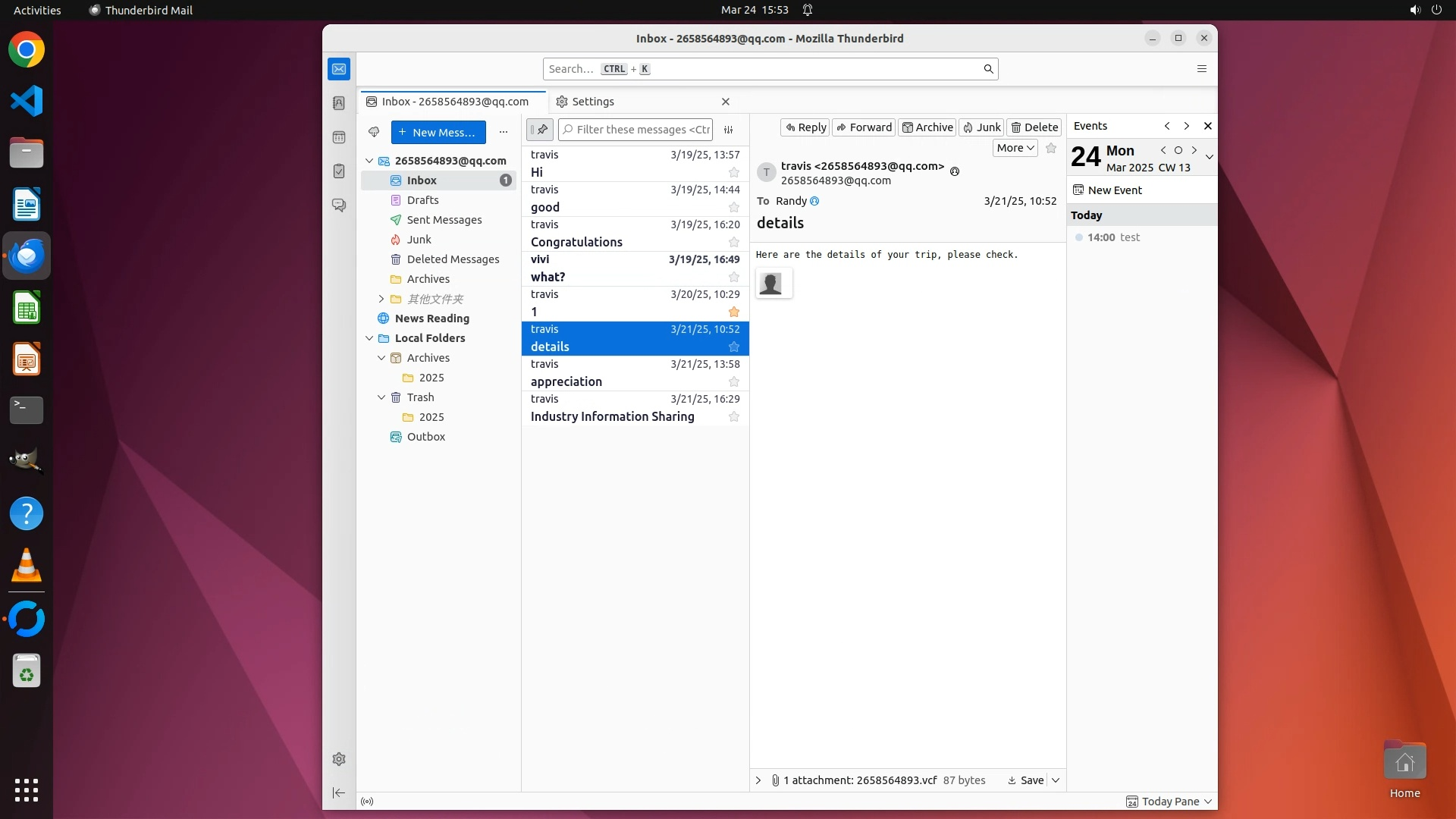Unstar the message with subject '1'
Viewport: 1456px width, 819px height.
pyautogui.click(x=733, y=312)
